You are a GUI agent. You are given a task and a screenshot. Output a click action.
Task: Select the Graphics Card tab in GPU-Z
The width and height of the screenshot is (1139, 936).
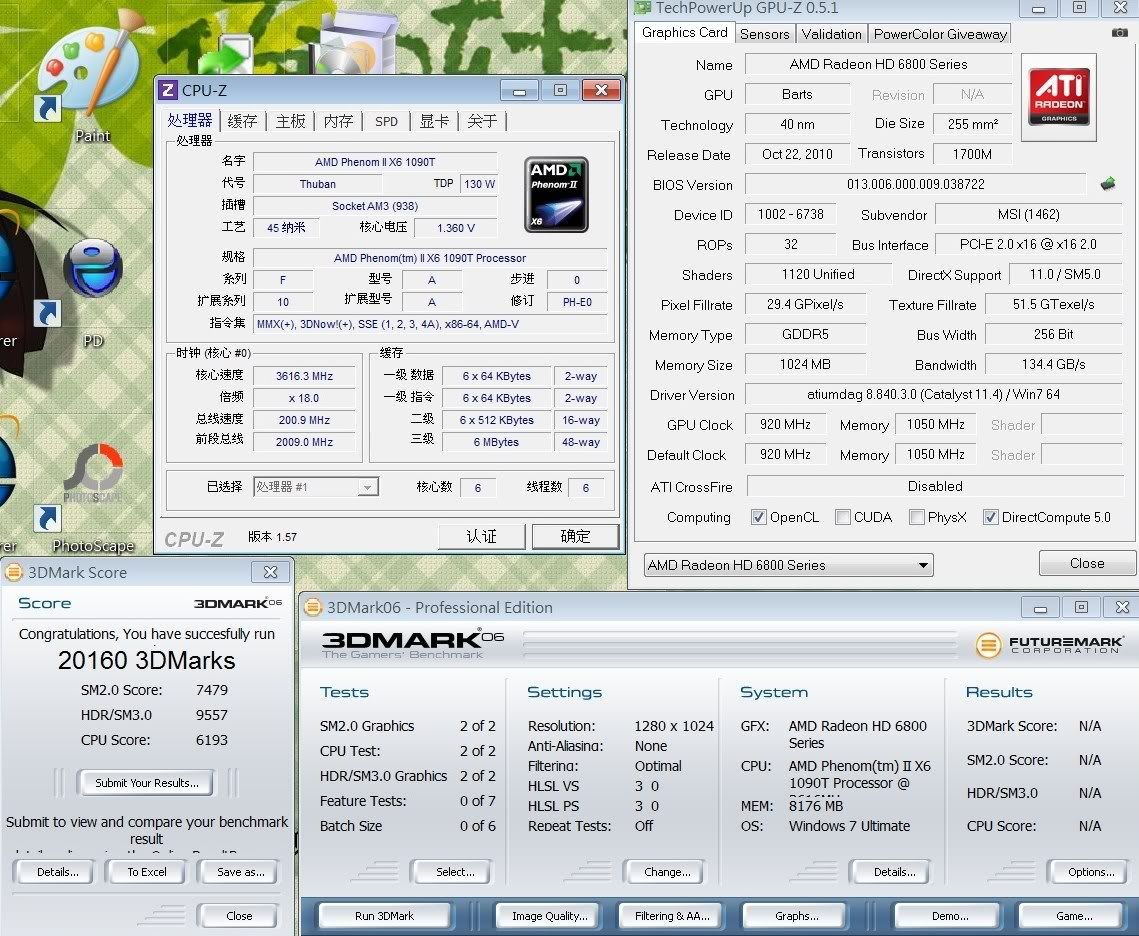click(684, 33)
